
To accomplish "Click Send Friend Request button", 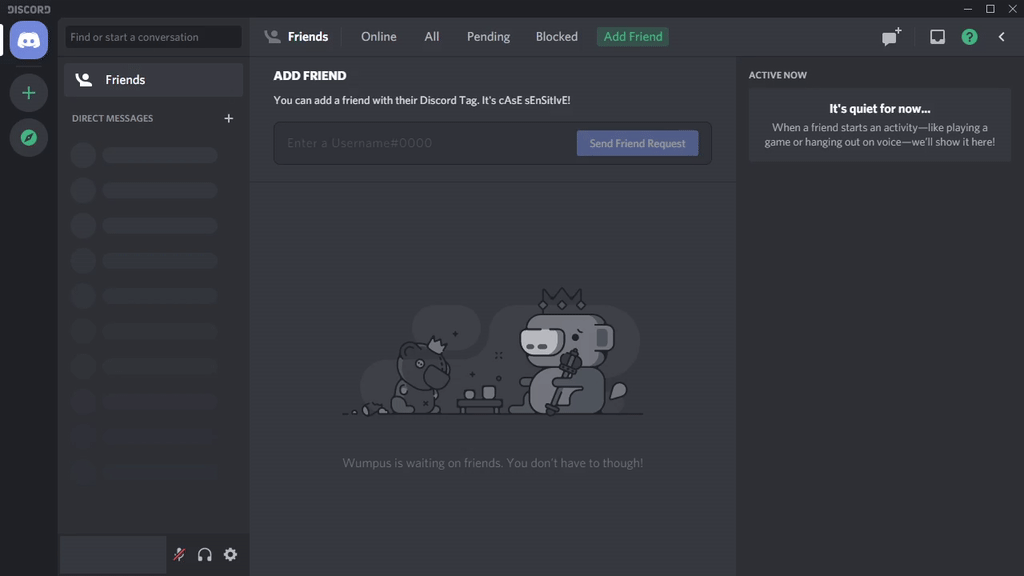I will (637, 143).
